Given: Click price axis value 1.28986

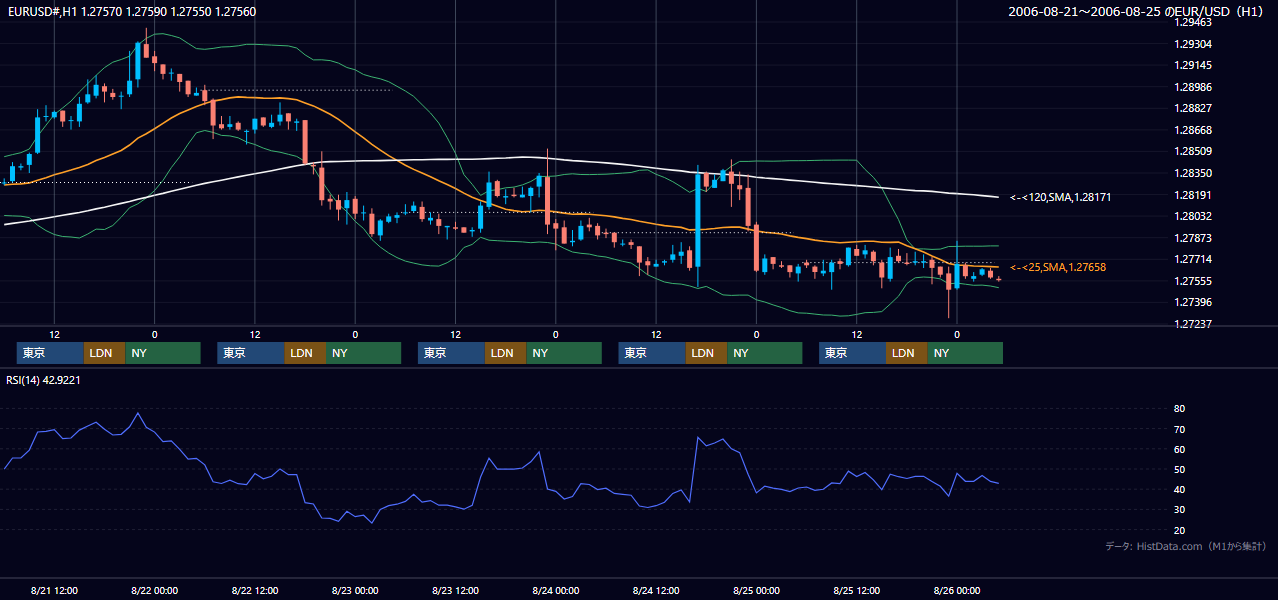Looking at the screenshot, I should (1192, 87).
